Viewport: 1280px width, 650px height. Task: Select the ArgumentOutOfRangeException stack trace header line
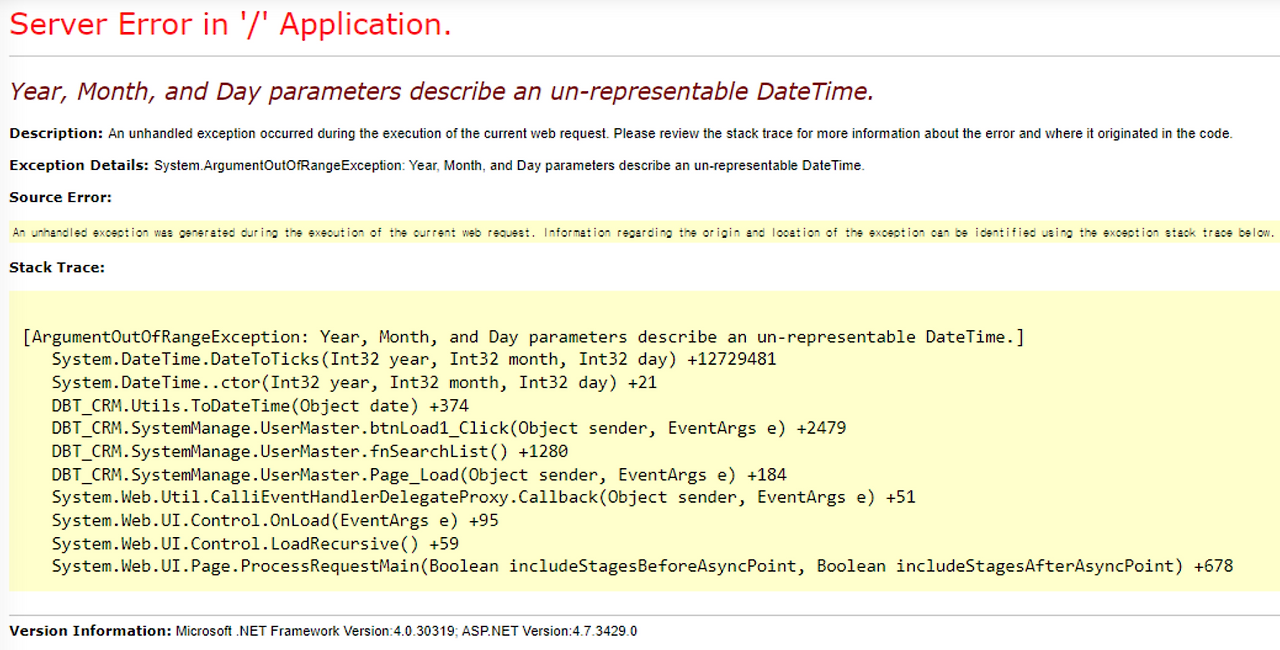tap(523, 336)
